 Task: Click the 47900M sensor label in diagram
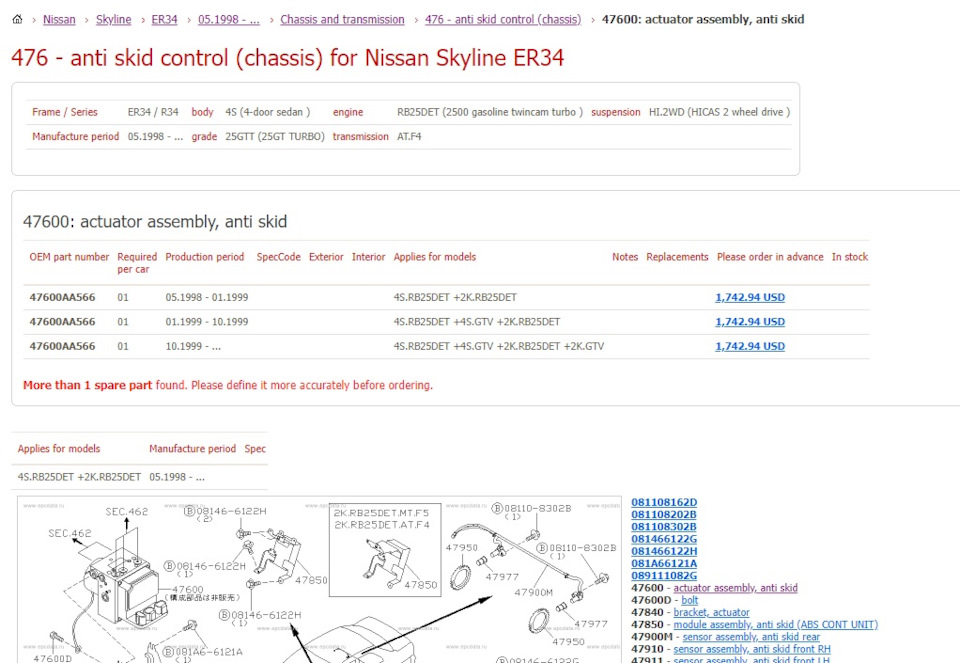coord(533,593)
